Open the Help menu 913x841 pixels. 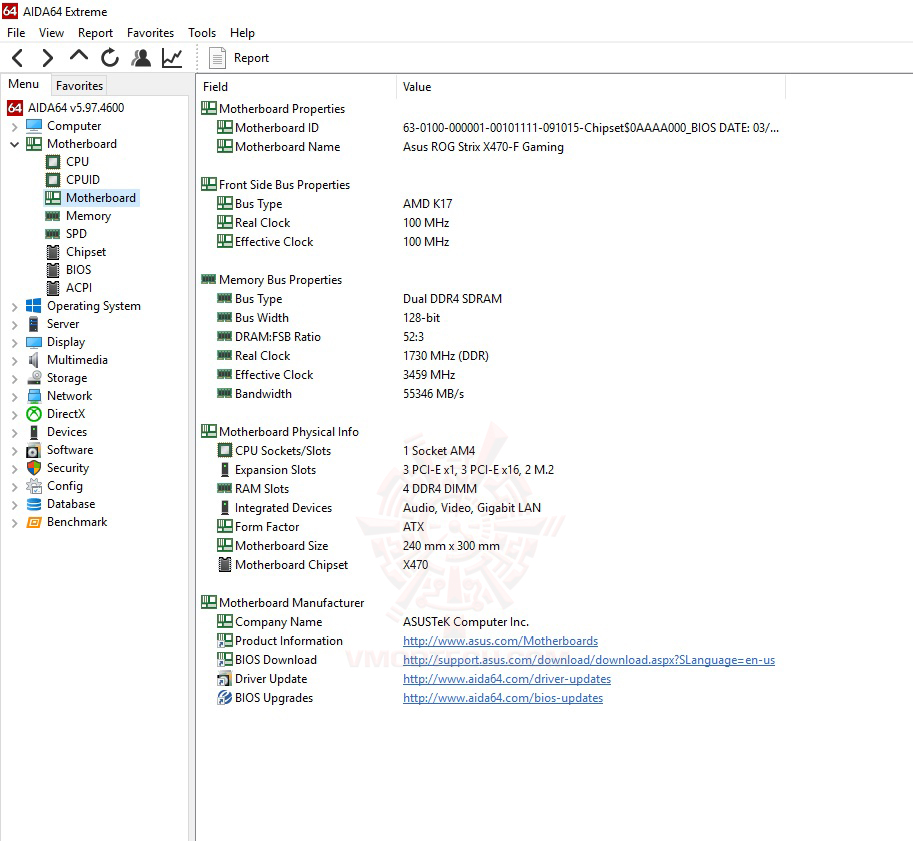242,33
